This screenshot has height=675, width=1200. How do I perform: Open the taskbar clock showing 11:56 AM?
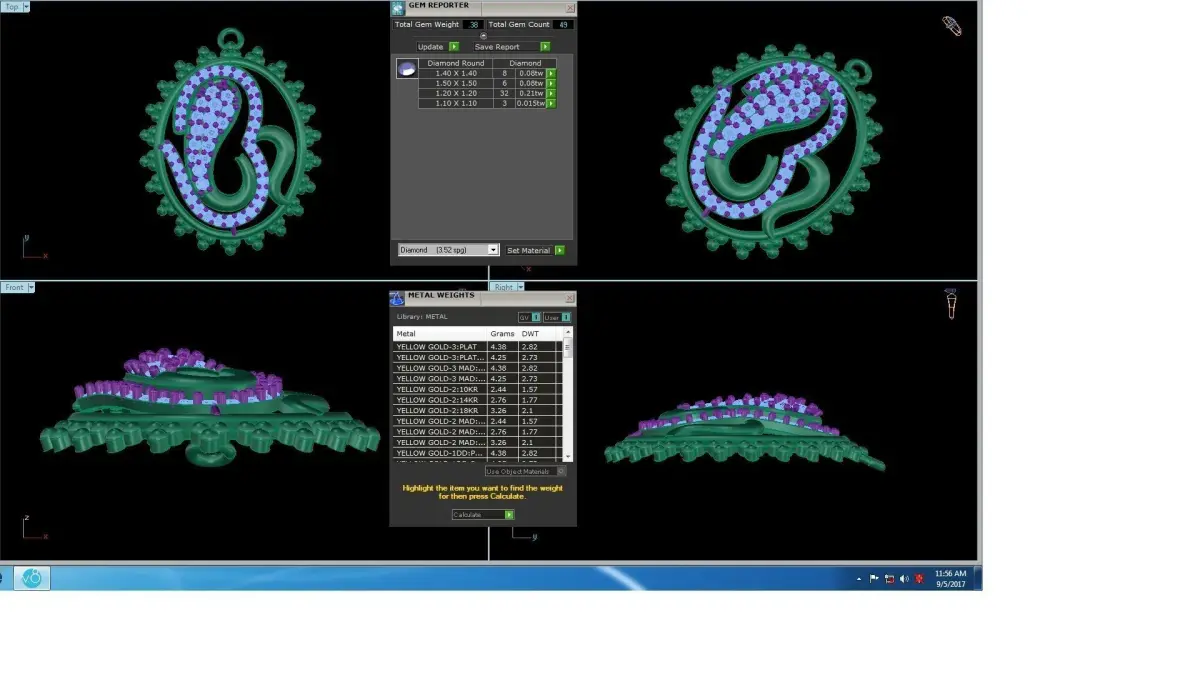(950, 579)
